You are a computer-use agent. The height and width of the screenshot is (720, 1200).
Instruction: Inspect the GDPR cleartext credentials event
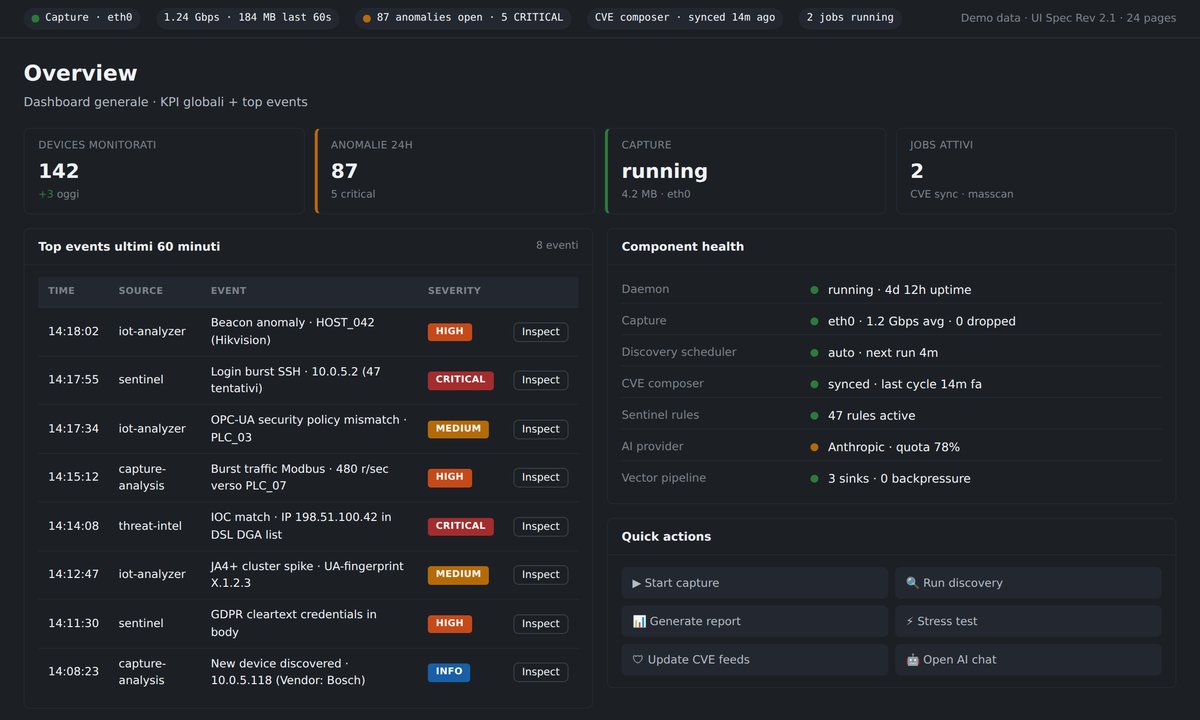(x=541, y=623)
